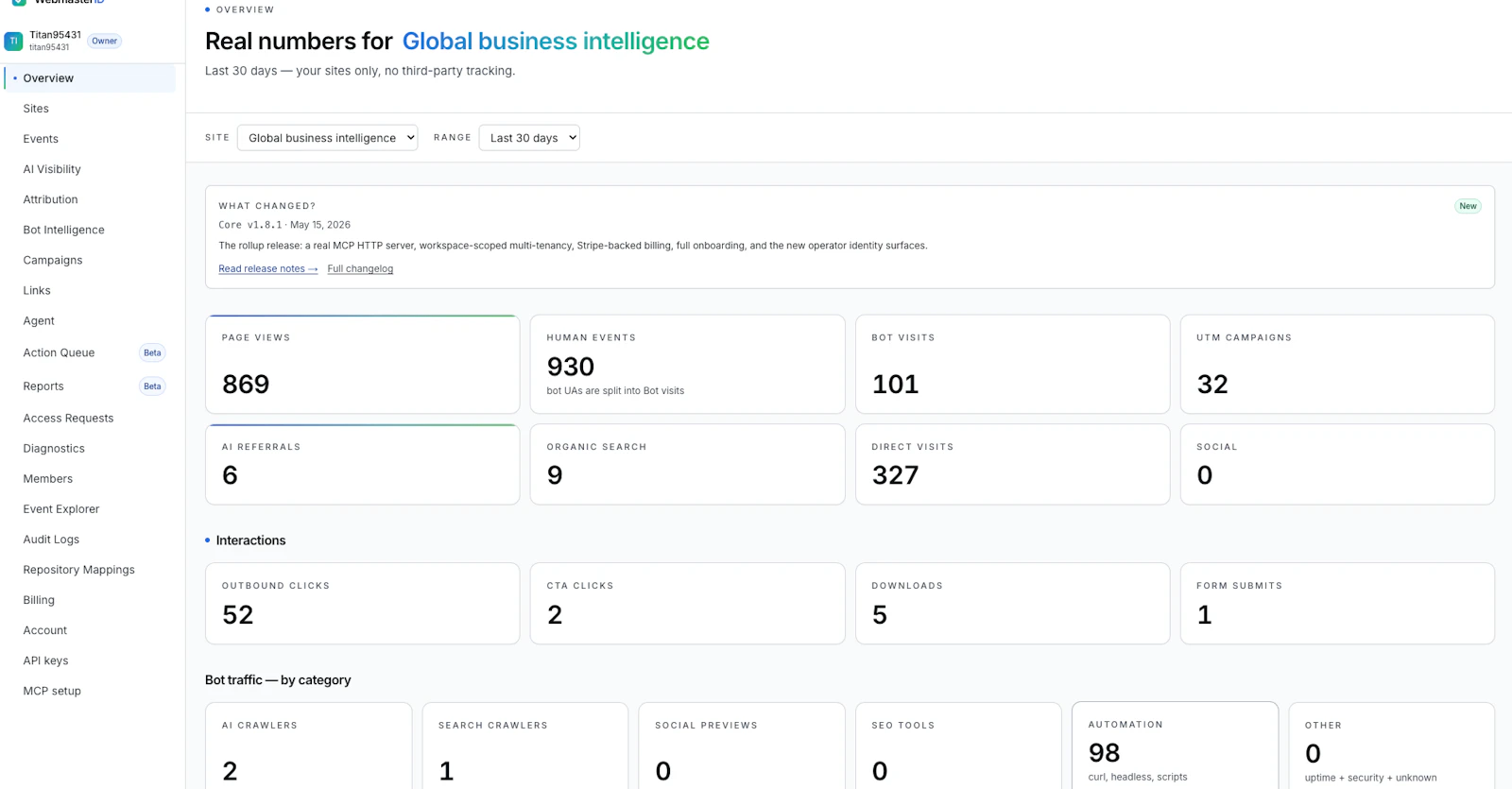
Task: Select the Page Views card showing 869
Action: tap(363, 364)
